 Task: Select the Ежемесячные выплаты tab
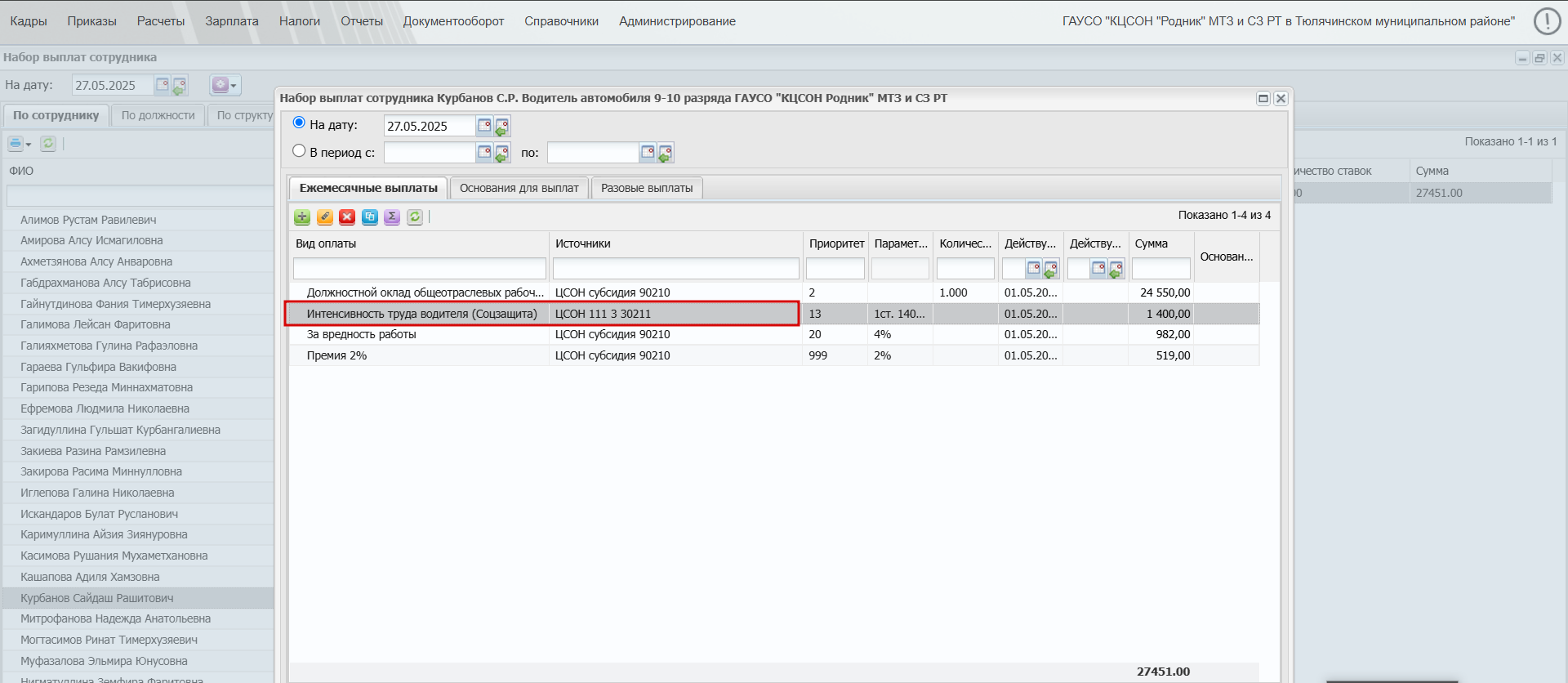pos(368,188)
